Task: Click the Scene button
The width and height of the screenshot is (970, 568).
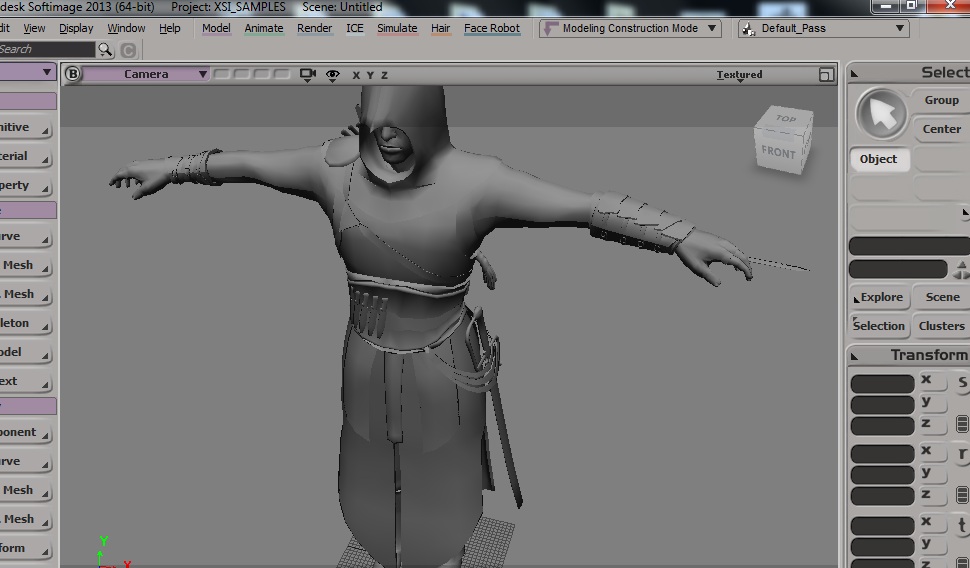Action: tap(942, 297)
